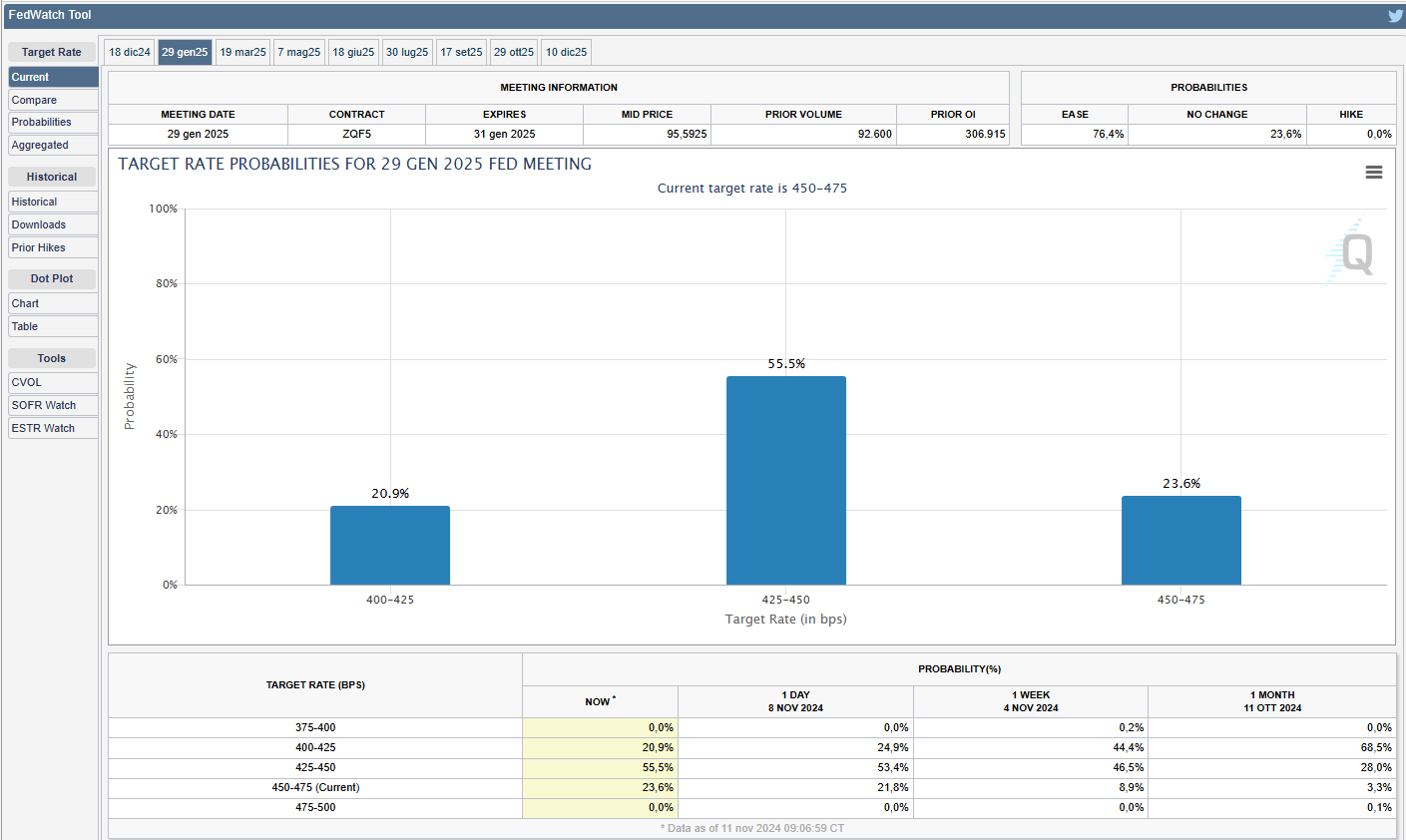Switch to the 19 mar25 tab
Screen dimensions: 1406x840
point(243,52)
